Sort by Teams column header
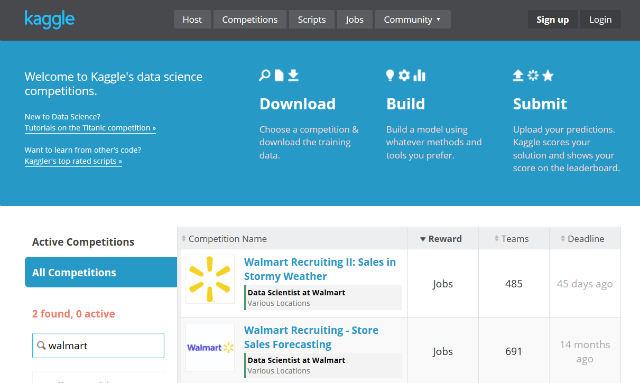This screenshot has height=383, width=640. 514,238
